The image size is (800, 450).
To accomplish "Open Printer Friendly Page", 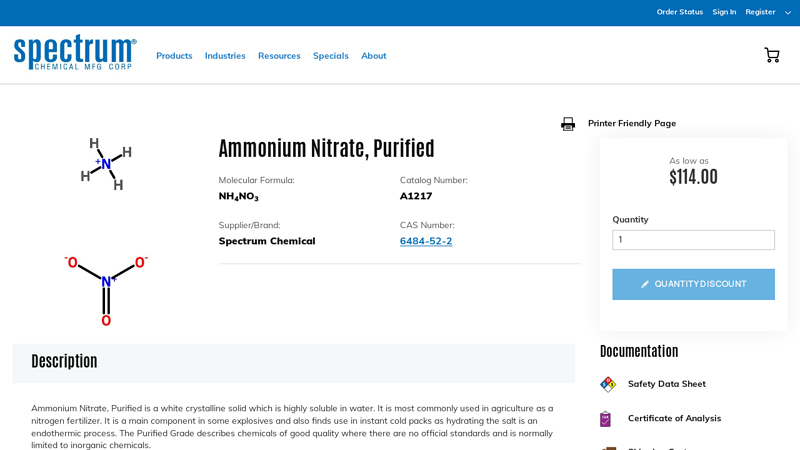I will pyautogui.click(x=632, y=123).
